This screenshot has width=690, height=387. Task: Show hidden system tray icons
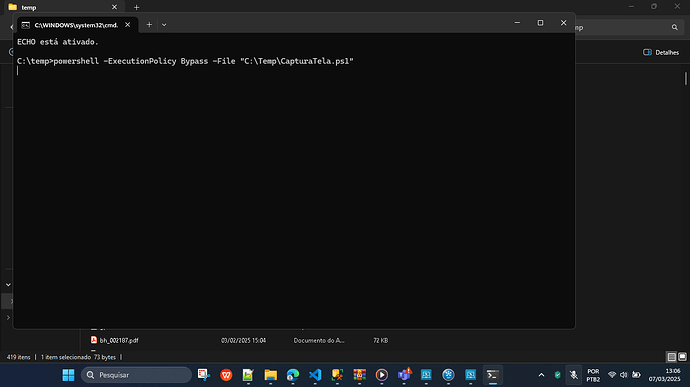pyautogui.click(x=541, y=375)
